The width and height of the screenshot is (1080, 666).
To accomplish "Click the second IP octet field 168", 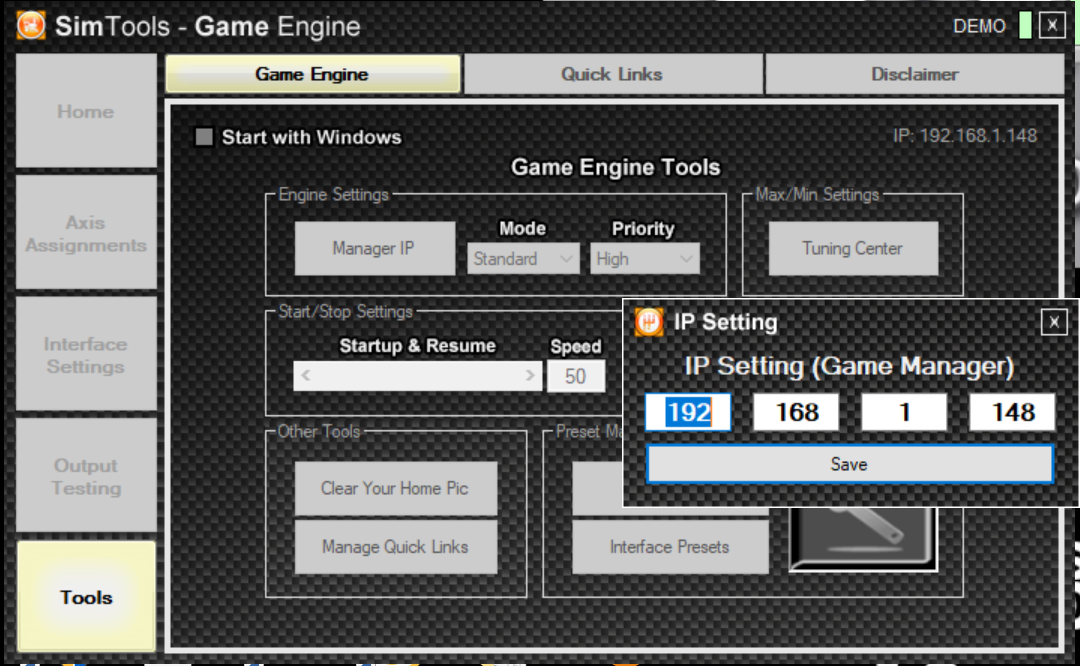I will pos(796,412).
